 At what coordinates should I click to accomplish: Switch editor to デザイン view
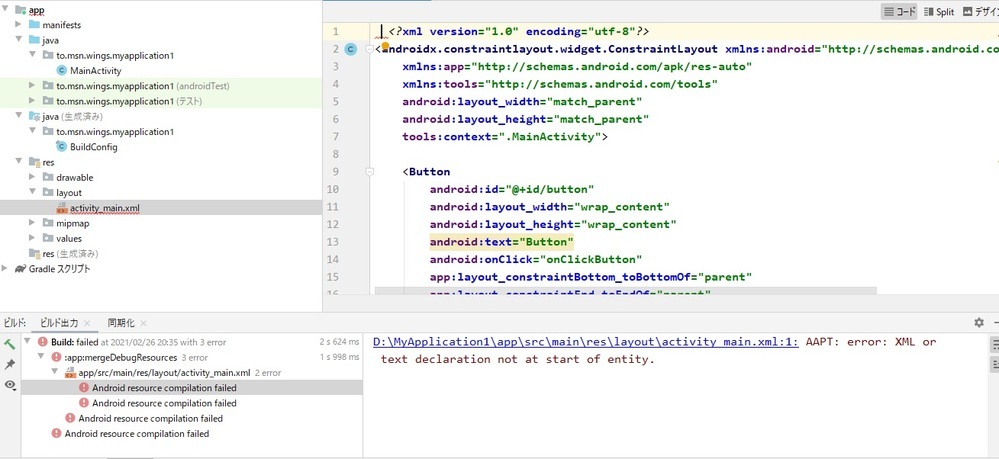click(x=980, y=11)
